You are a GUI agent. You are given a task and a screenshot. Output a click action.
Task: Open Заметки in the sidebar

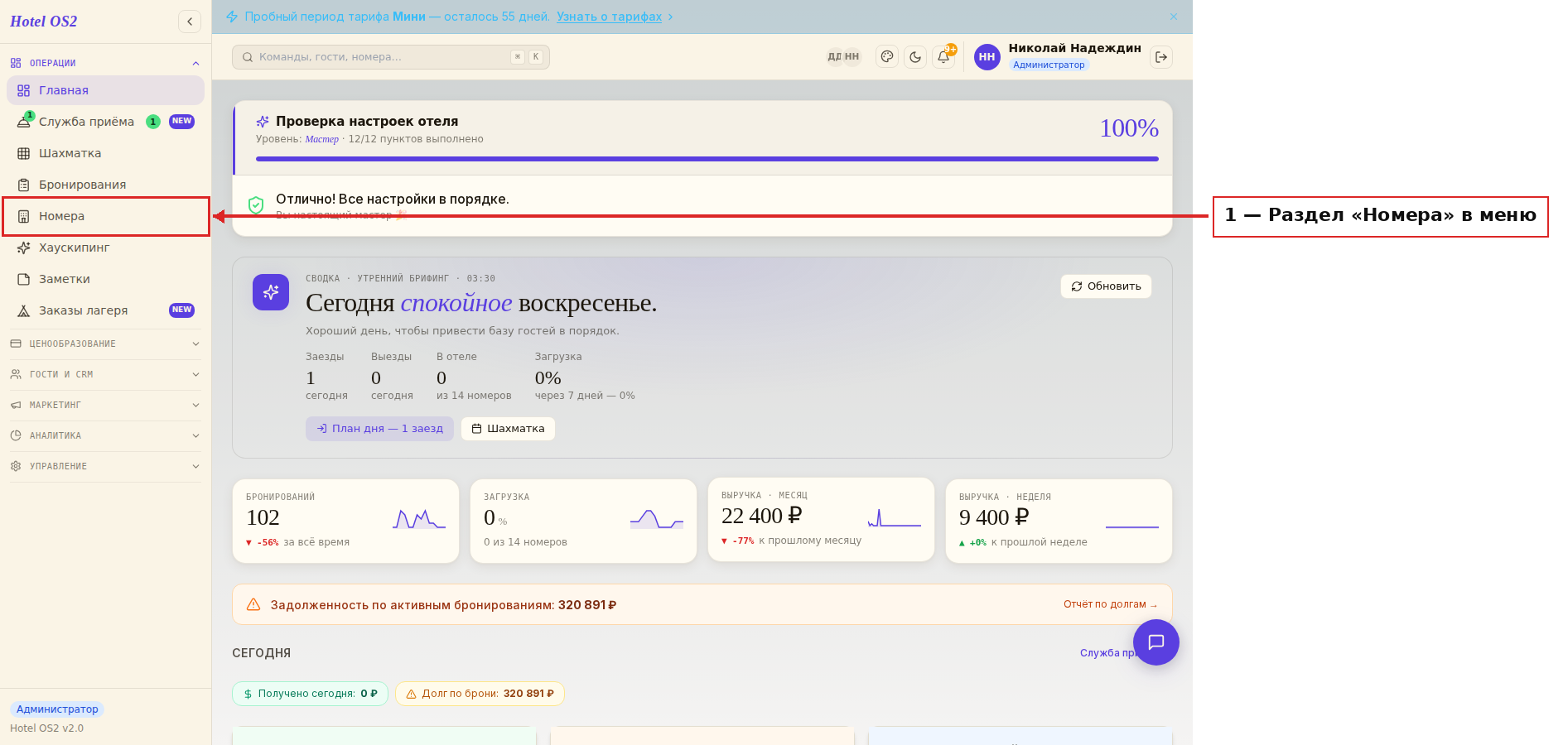pyautogui.click(x=105, y=279)
